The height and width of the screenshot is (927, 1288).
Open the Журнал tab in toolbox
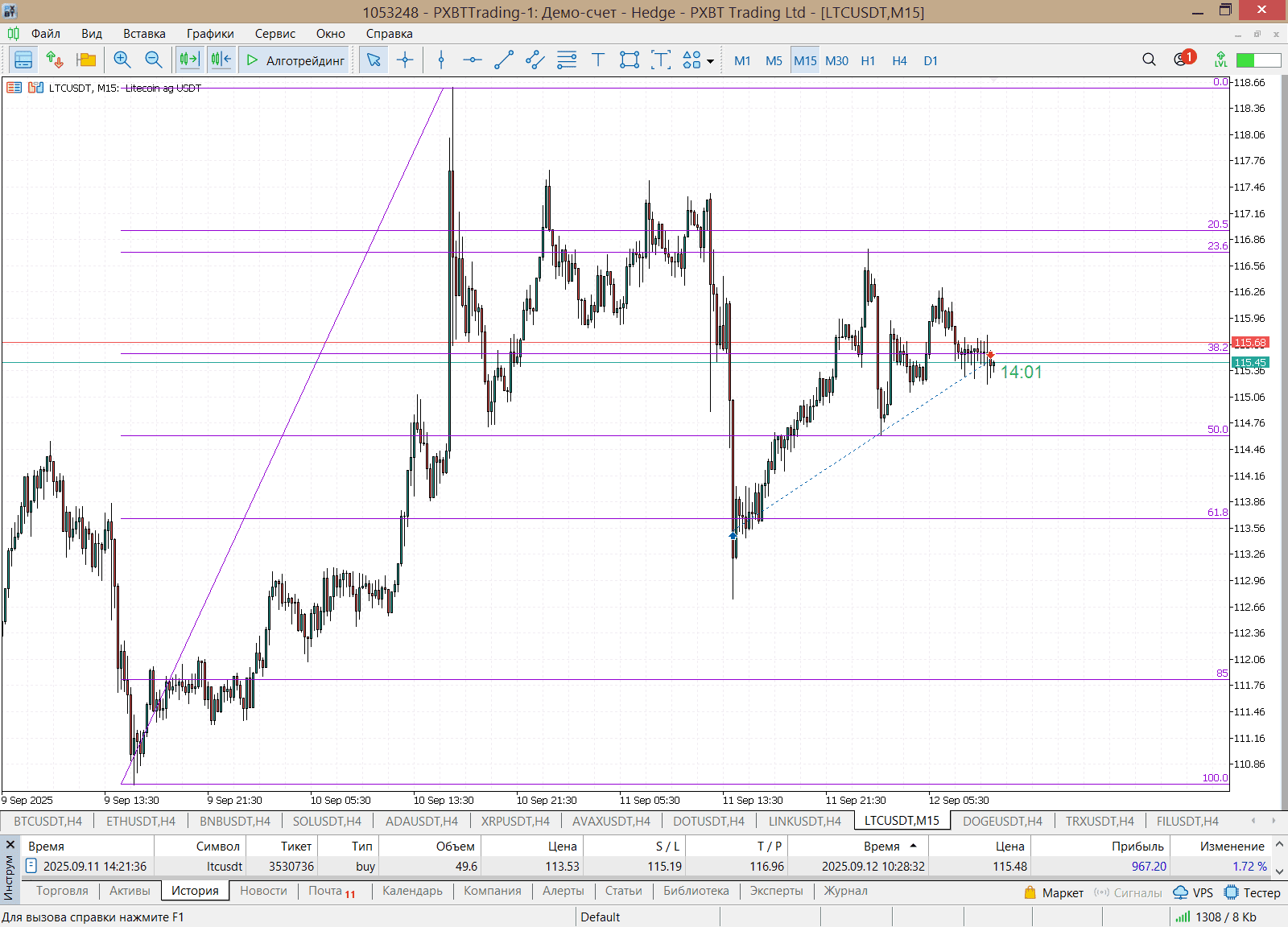pyautogui.click(x=845, y=891)
